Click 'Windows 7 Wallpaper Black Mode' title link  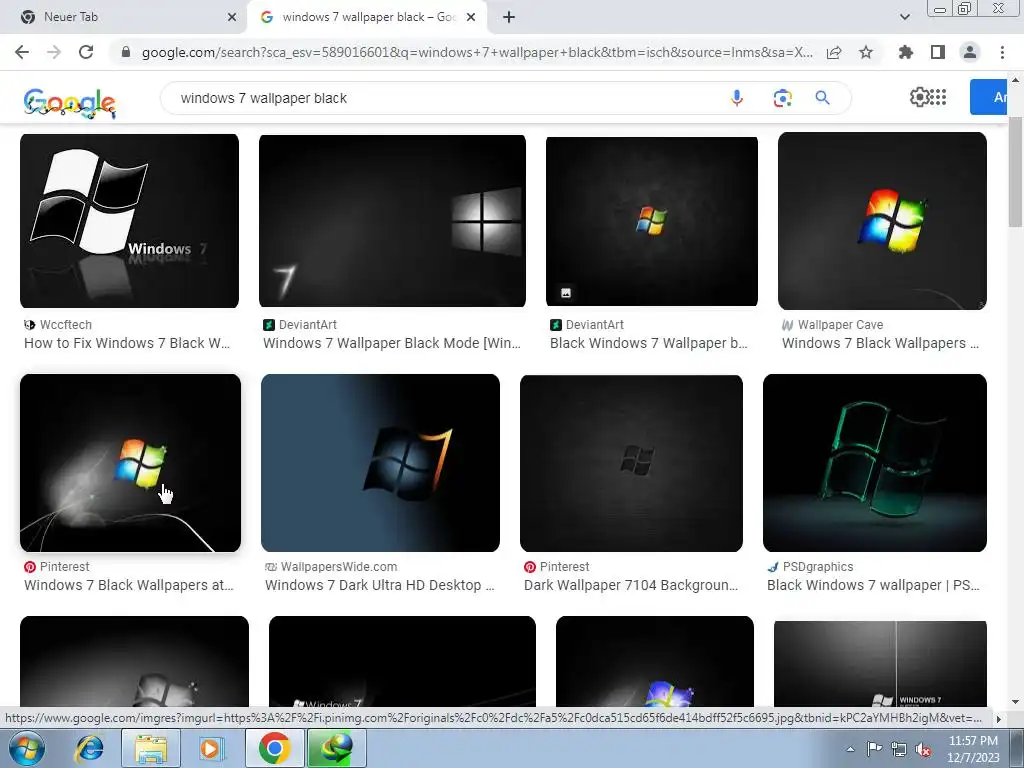(x=392, y=343)
